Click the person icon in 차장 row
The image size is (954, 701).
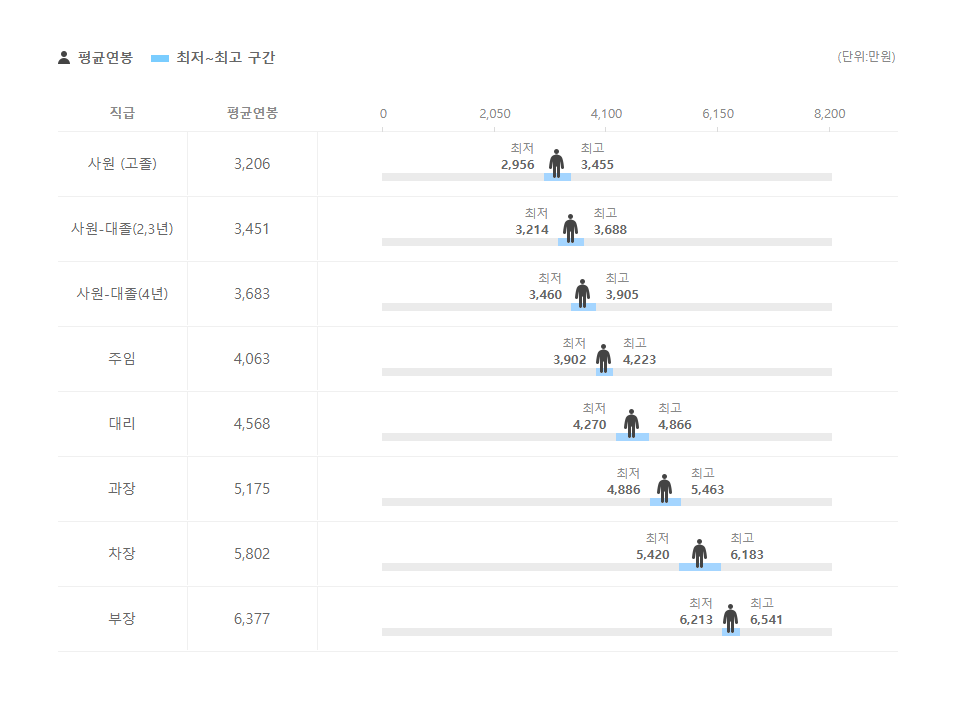pyautogui.click(x=699, y=553)
